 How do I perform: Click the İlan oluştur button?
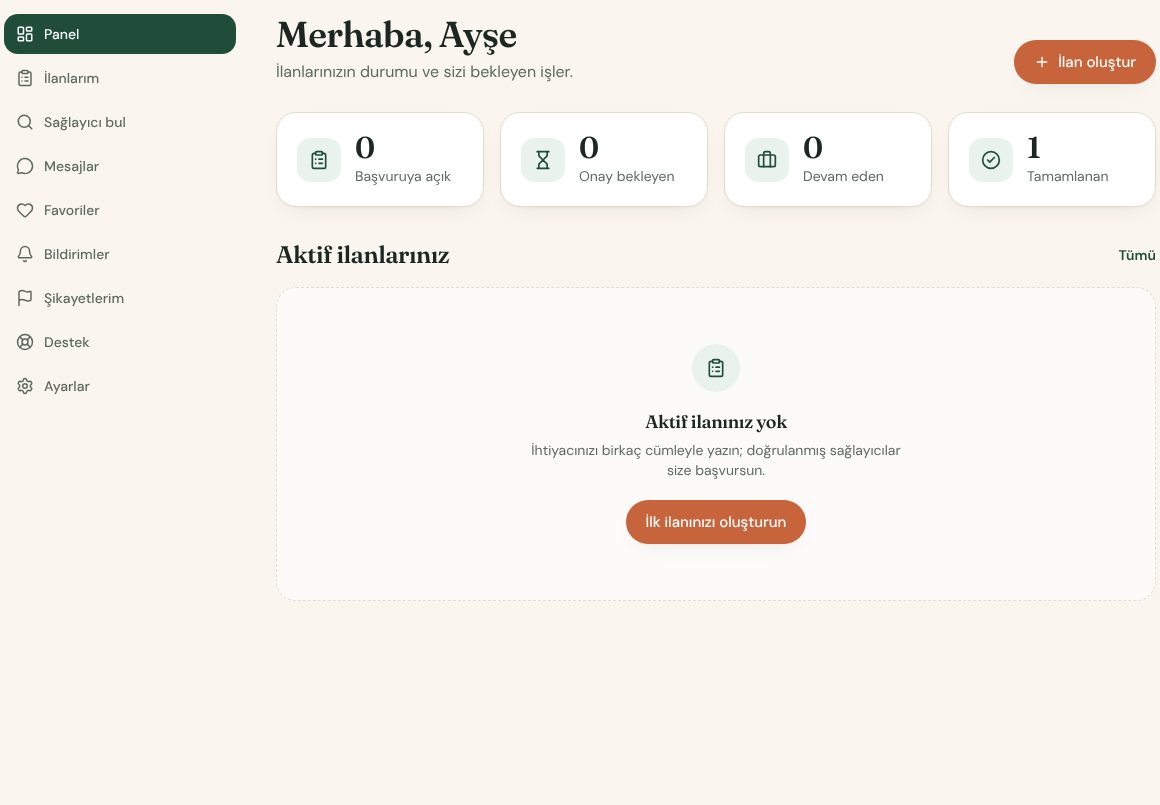[x=1085, y=62]
